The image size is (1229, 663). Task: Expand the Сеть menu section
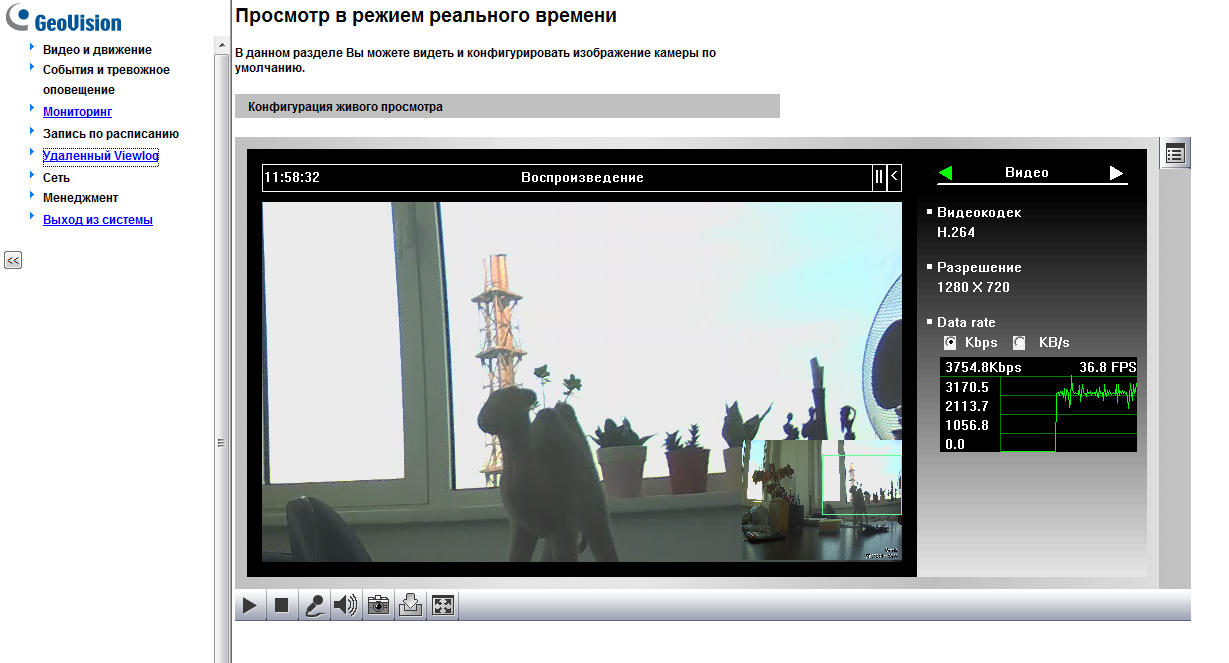tap(56, 177)
